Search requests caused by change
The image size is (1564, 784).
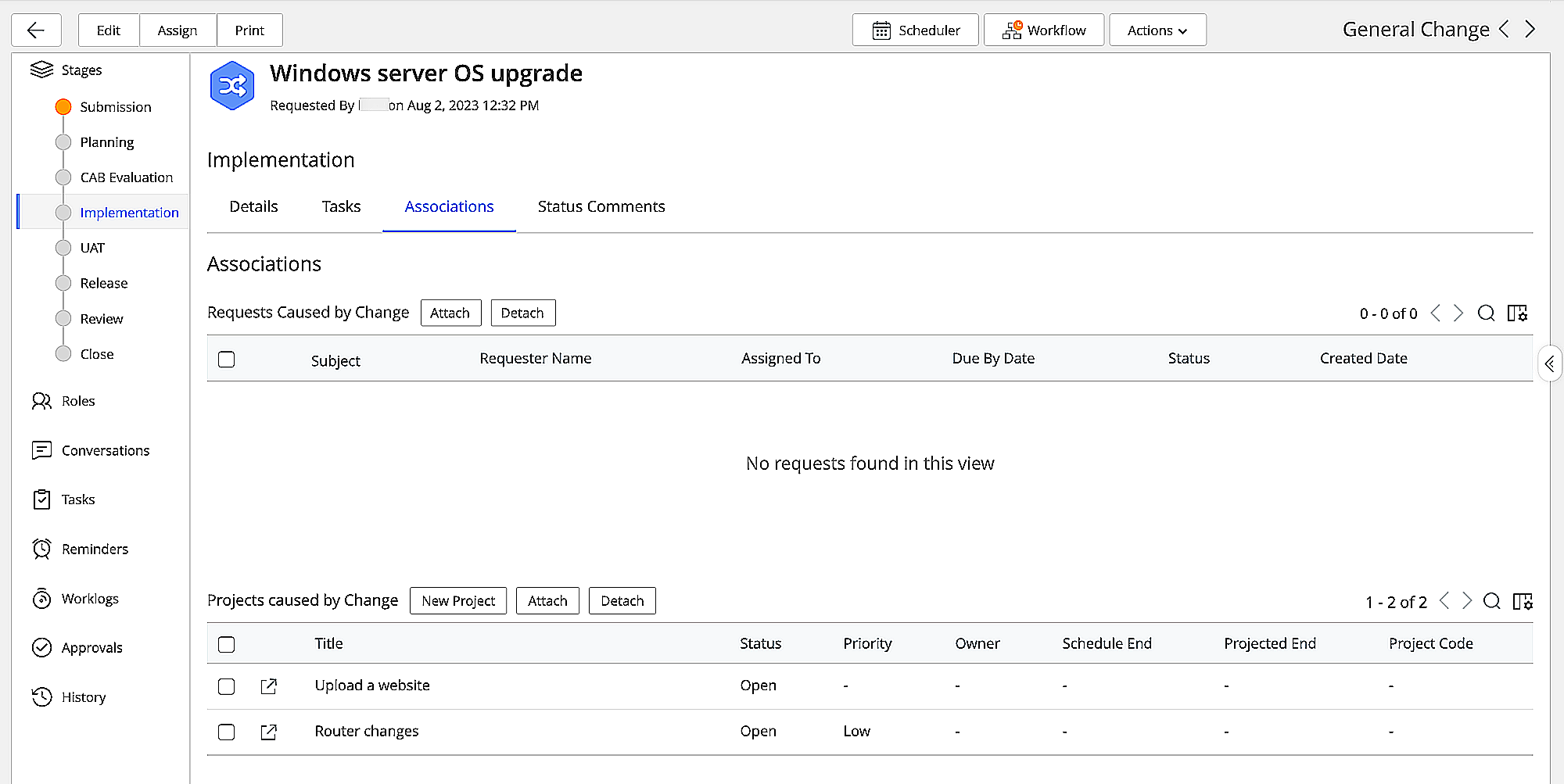click(x=1486, y=313)
